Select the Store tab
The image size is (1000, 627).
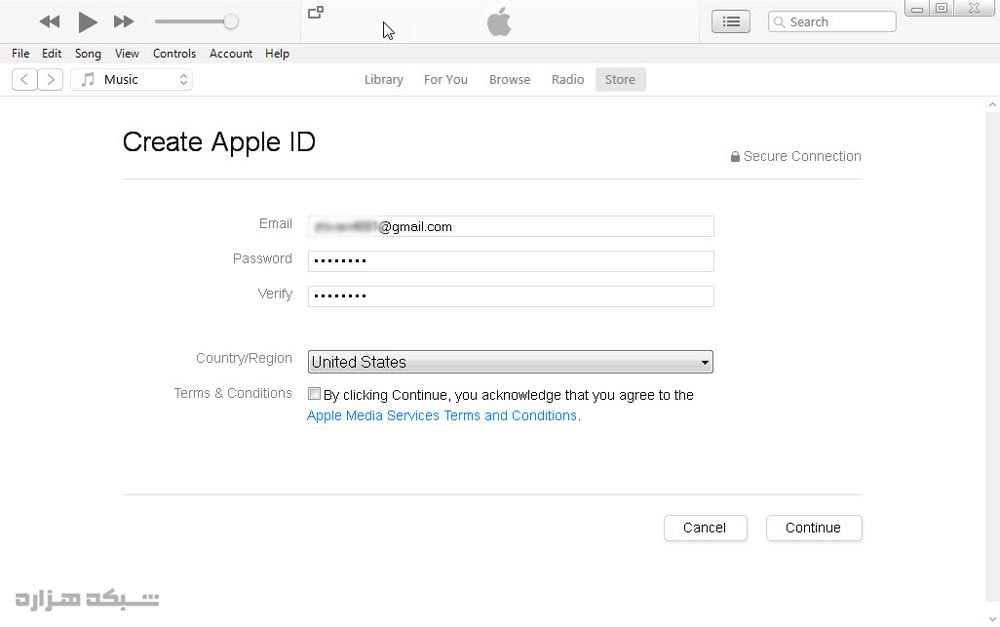[x=620, y=80]
